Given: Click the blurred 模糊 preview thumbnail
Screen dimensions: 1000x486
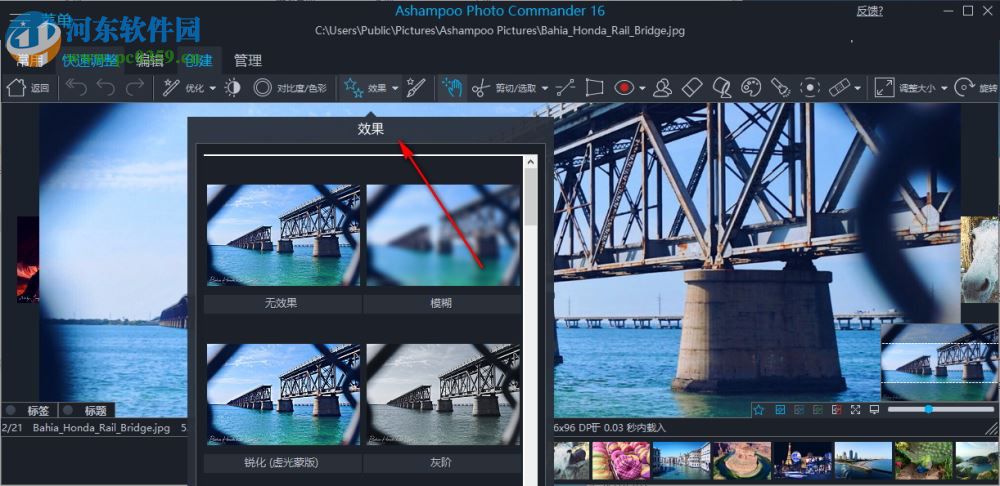Looking at the screenshot, I should click(443, 235).
